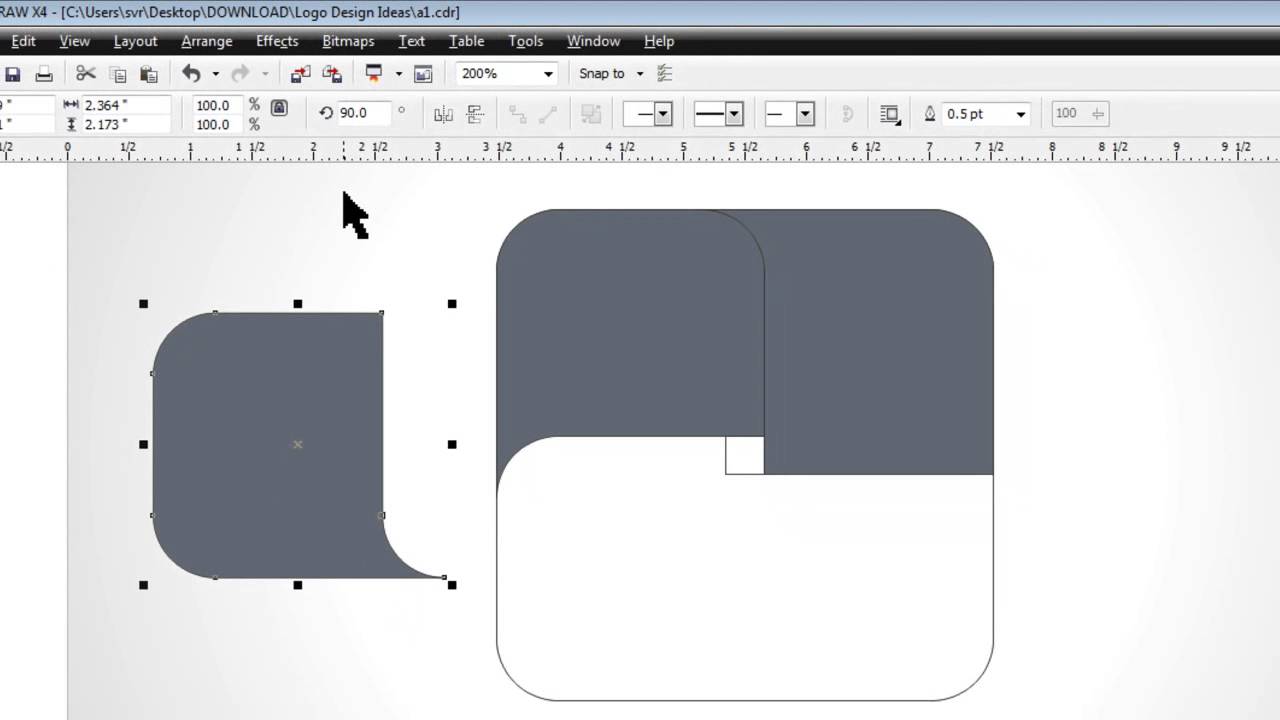1280x720 pixels.
Task: Click the object width field showing 2.364
Action: 125,105
